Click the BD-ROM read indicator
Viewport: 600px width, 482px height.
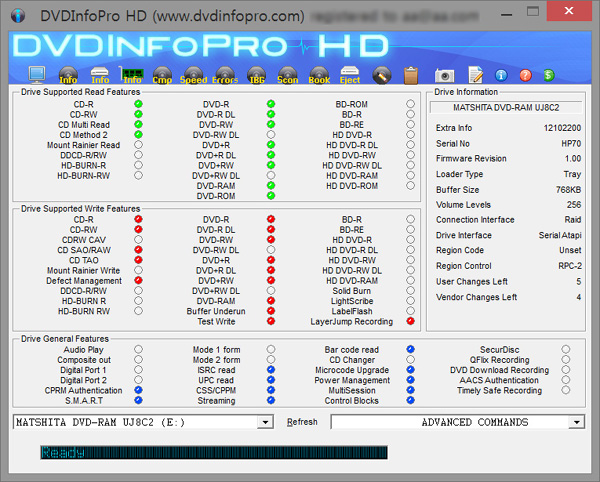pos(411,104)
